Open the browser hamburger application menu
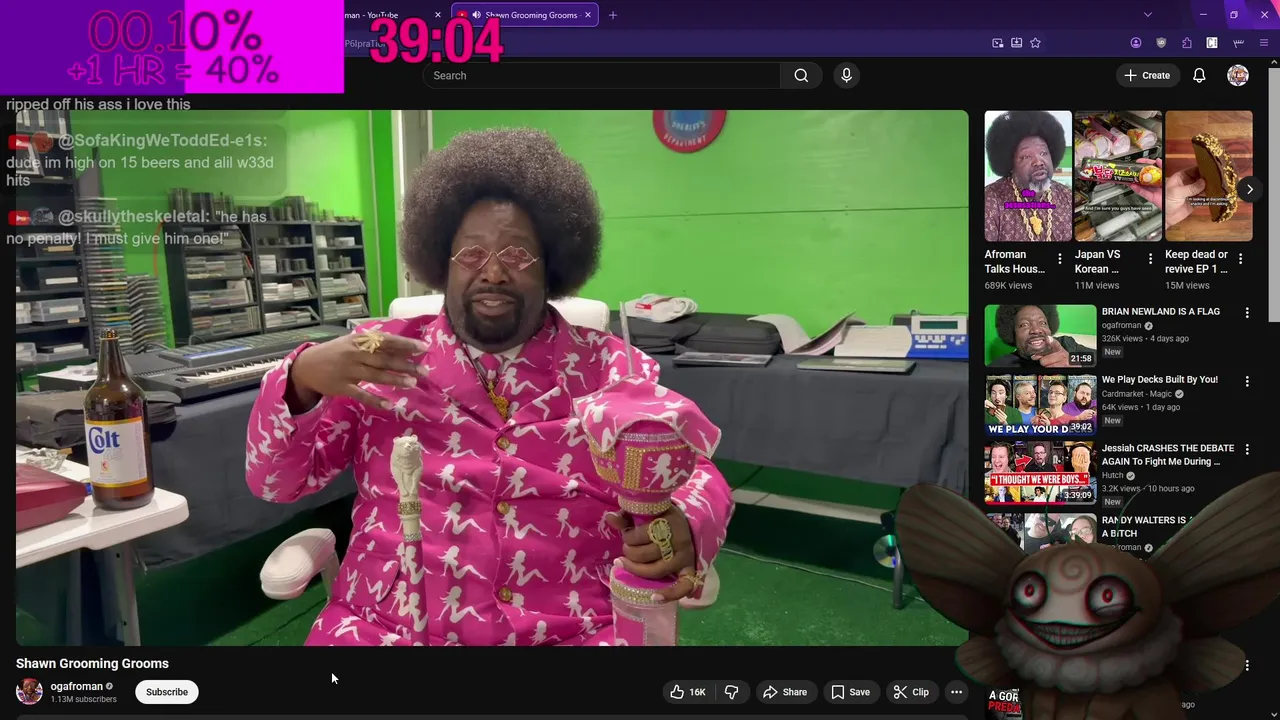Screen dimensions: 1280x720 pyautogui.click(x=1264, y=43)
